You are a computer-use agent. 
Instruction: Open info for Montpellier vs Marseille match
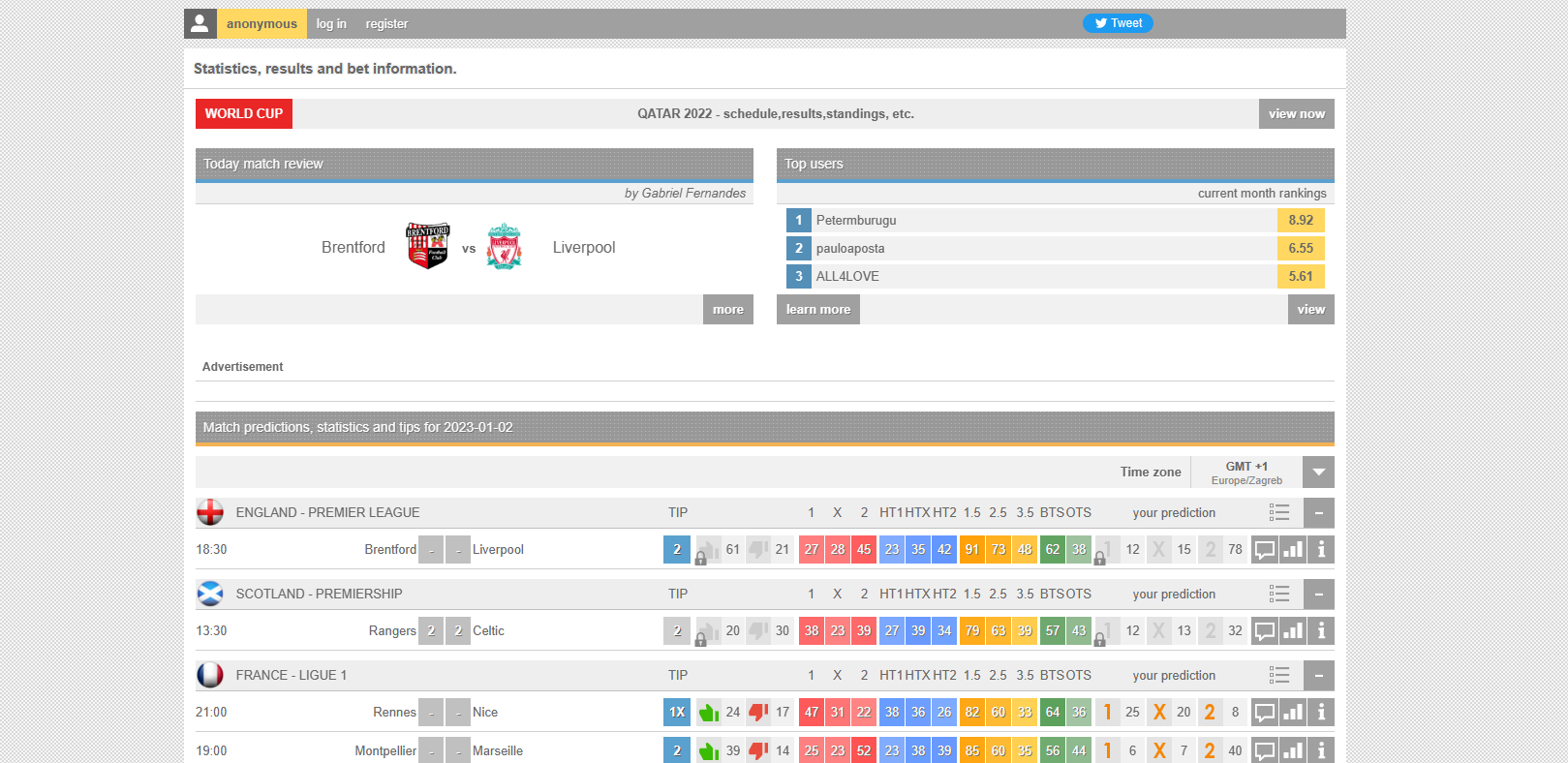pos(1321,750)
